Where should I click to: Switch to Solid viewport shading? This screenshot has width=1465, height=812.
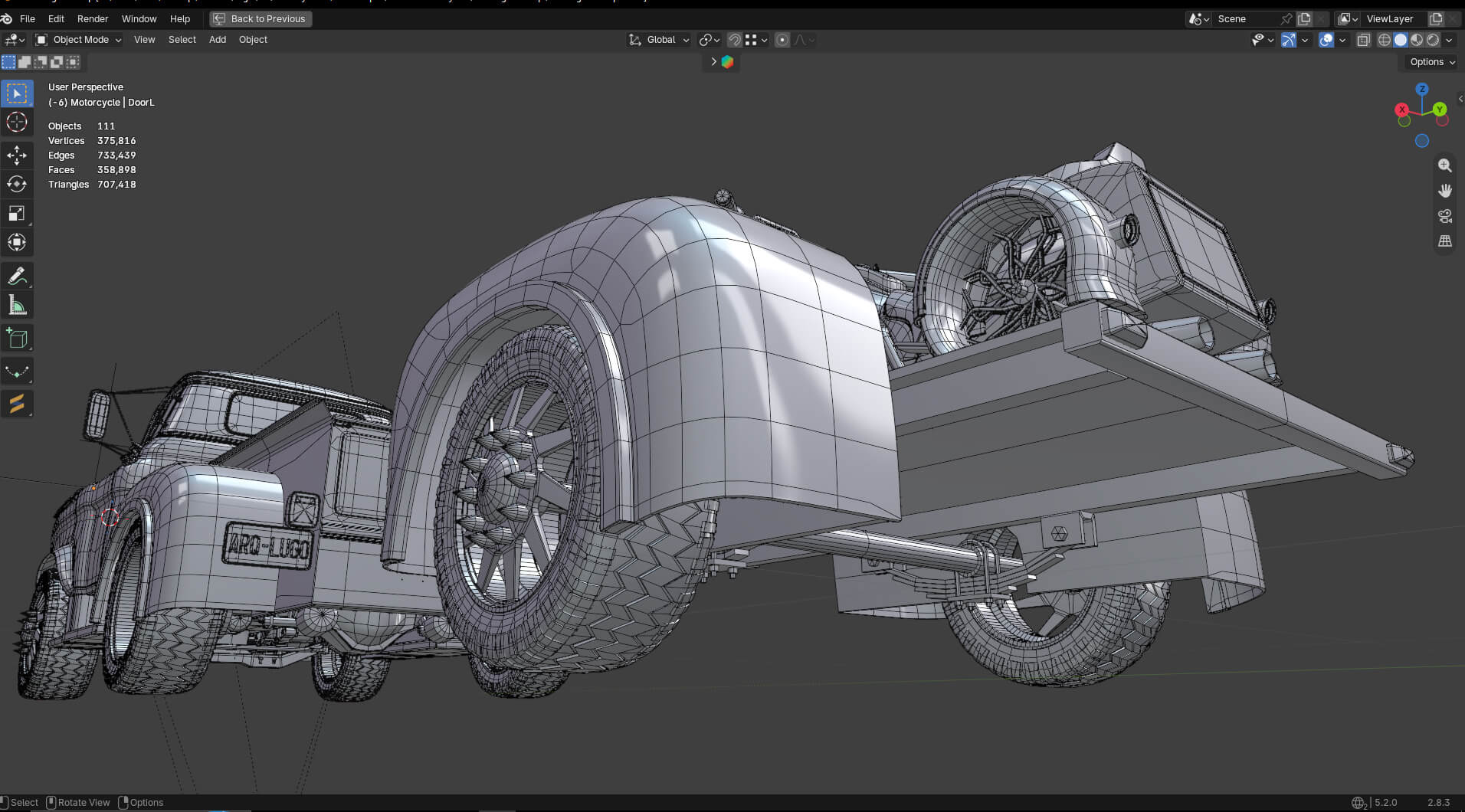(1400, 41)
